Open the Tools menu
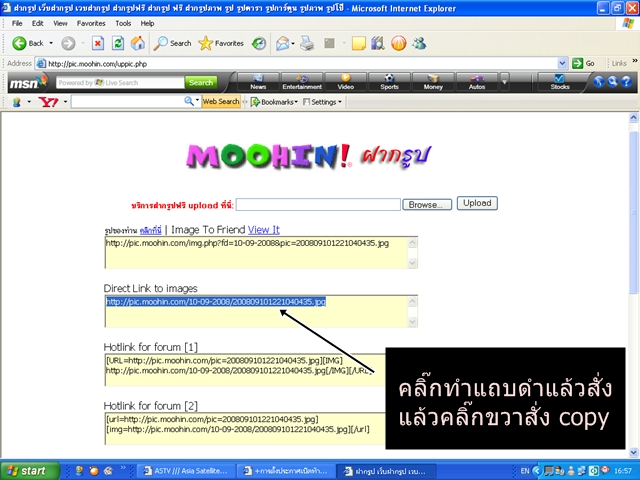 point(123,23)
